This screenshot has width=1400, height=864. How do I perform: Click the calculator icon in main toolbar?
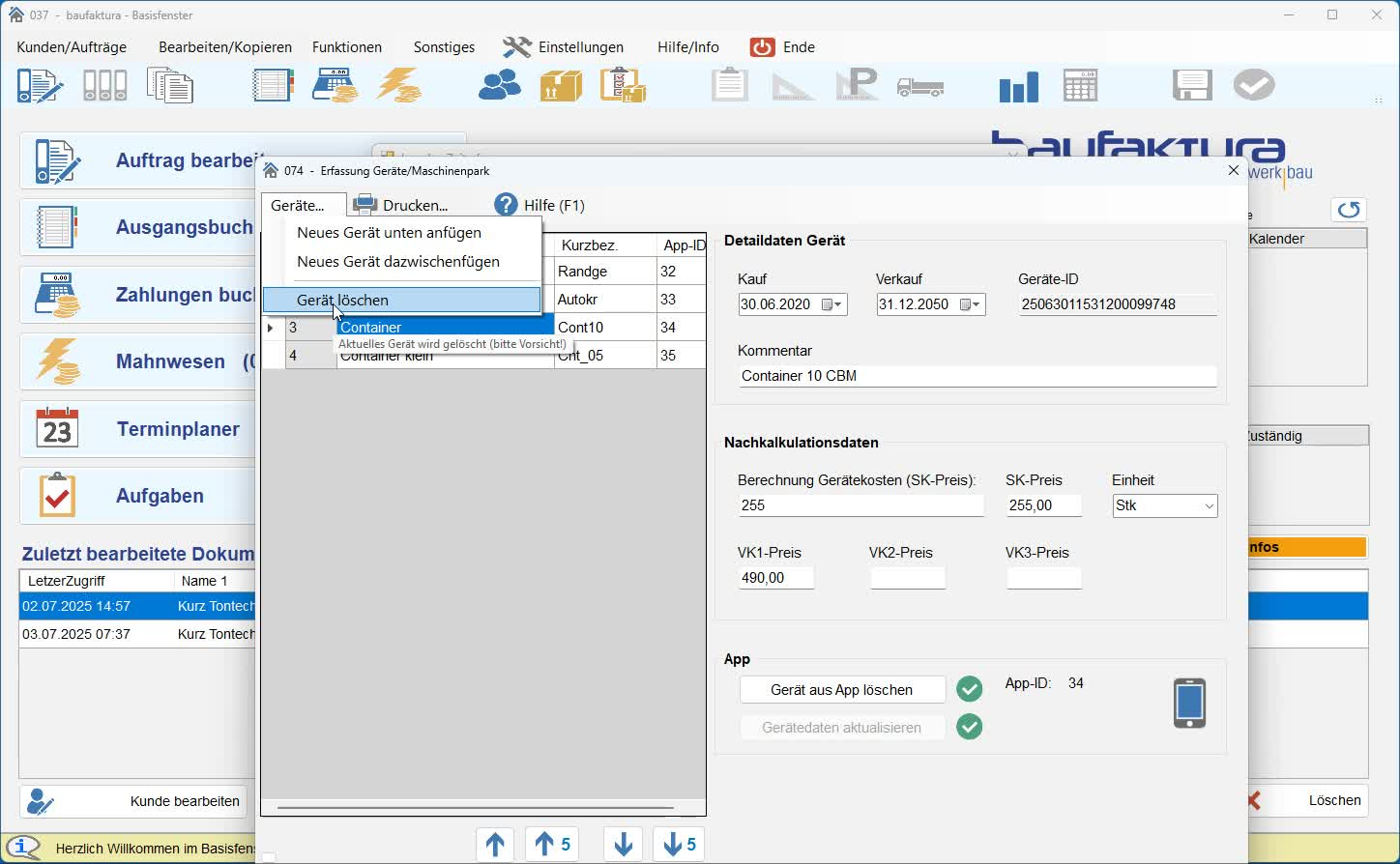coord(1080,86)
